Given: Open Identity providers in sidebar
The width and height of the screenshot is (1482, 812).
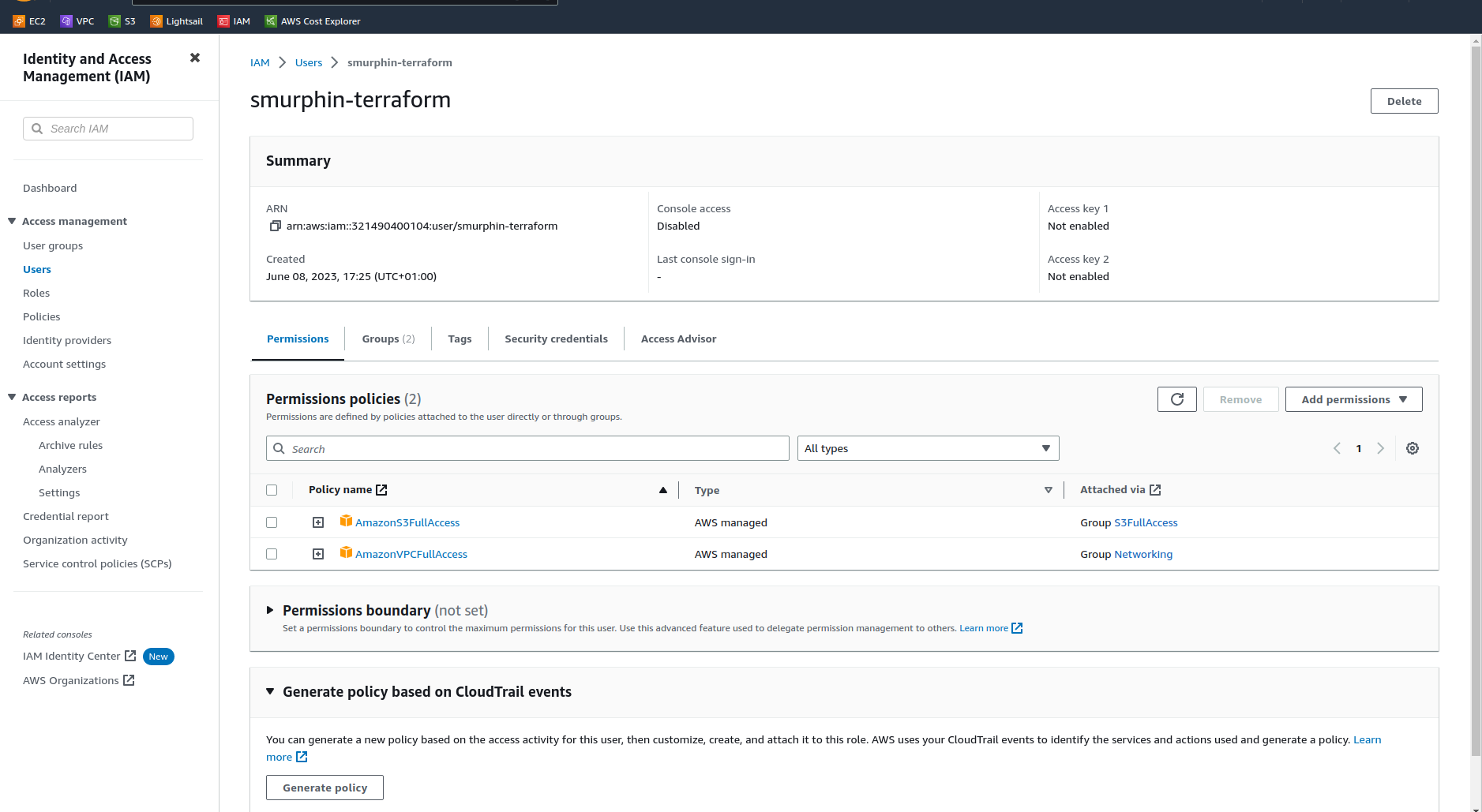Looking at the screenshot, I should [x=67, y=340].
